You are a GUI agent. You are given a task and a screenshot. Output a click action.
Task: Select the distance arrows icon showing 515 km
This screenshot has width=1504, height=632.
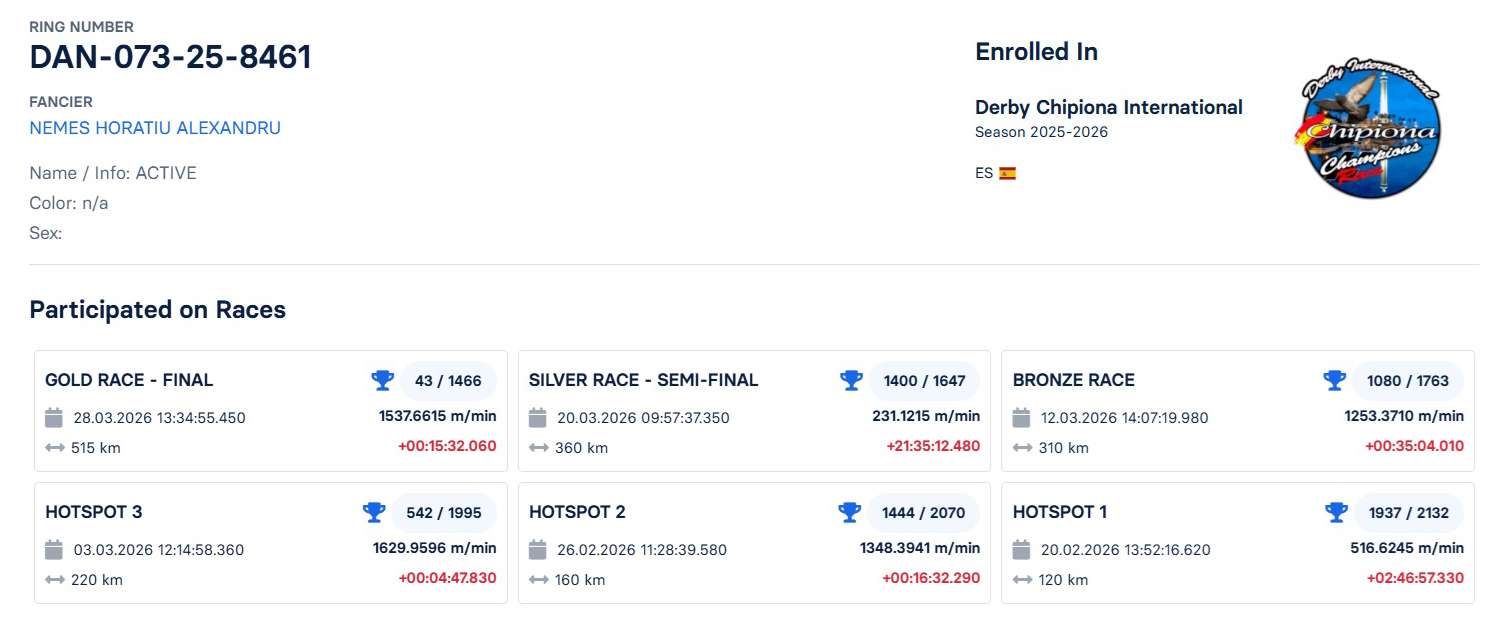click(x=53, y=447)
